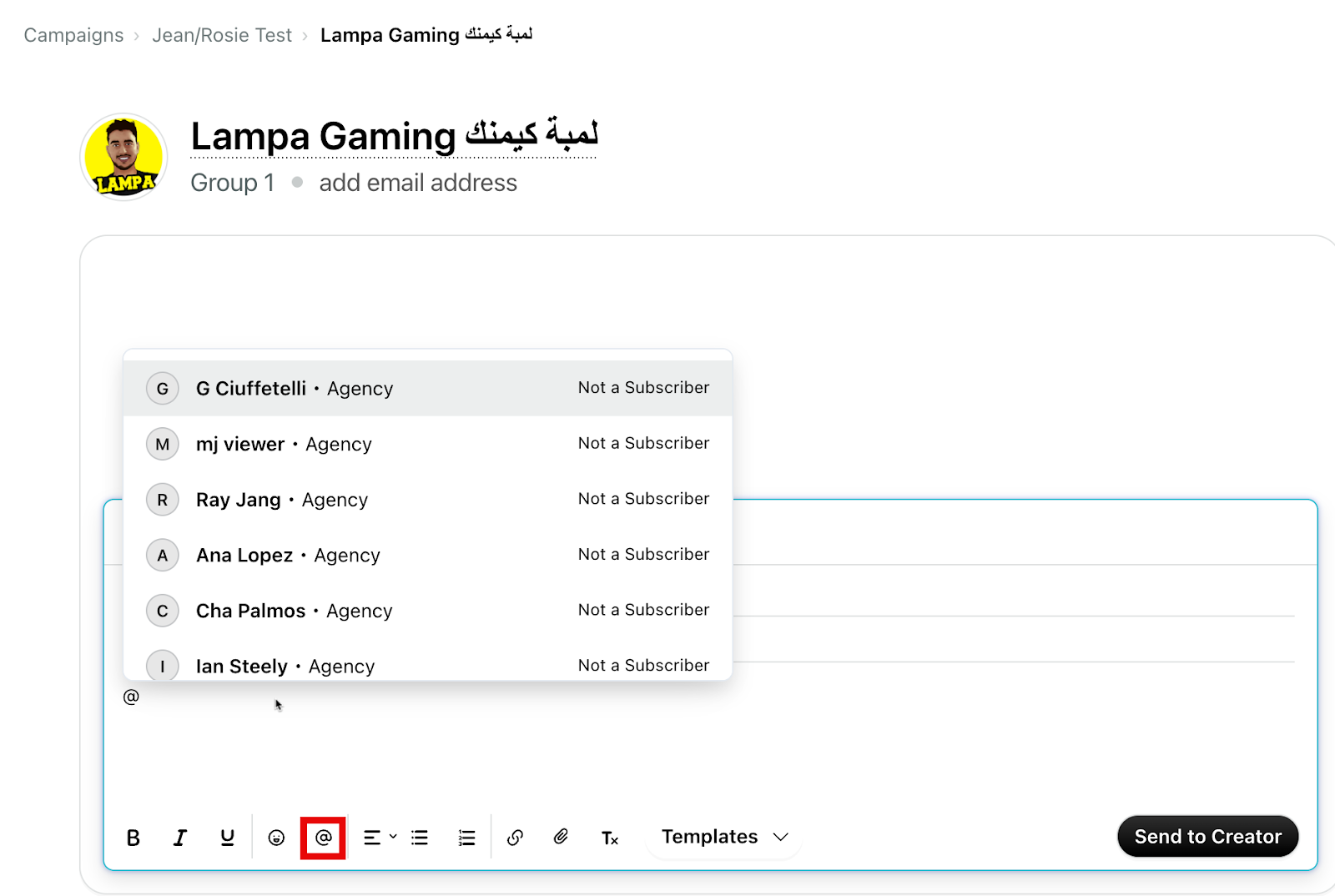1335x896 pixels.
Task: Mention G Ciuffetelli from list
Action: point(427,388)
